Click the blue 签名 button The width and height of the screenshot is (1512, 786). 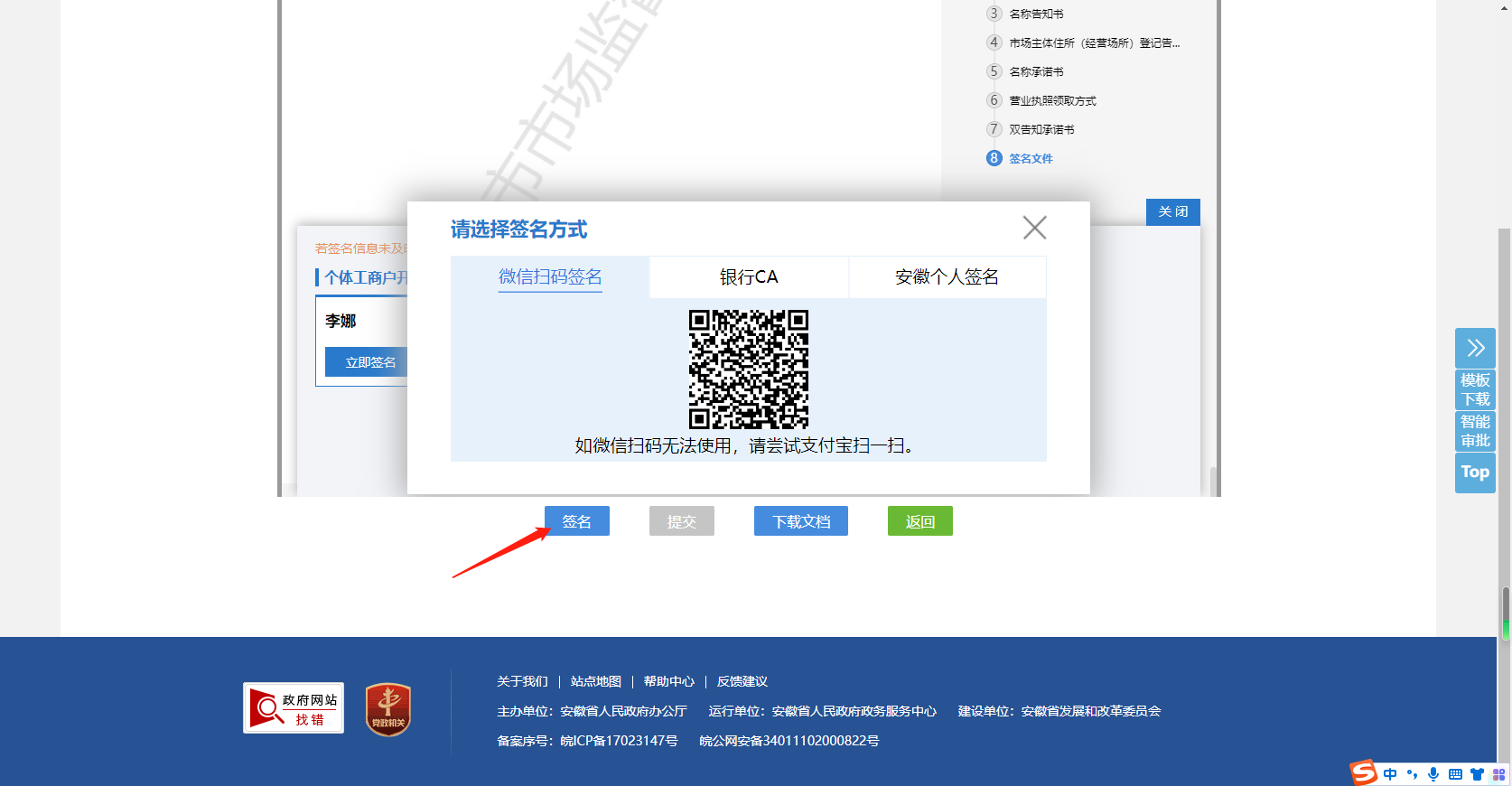(577, 521)
